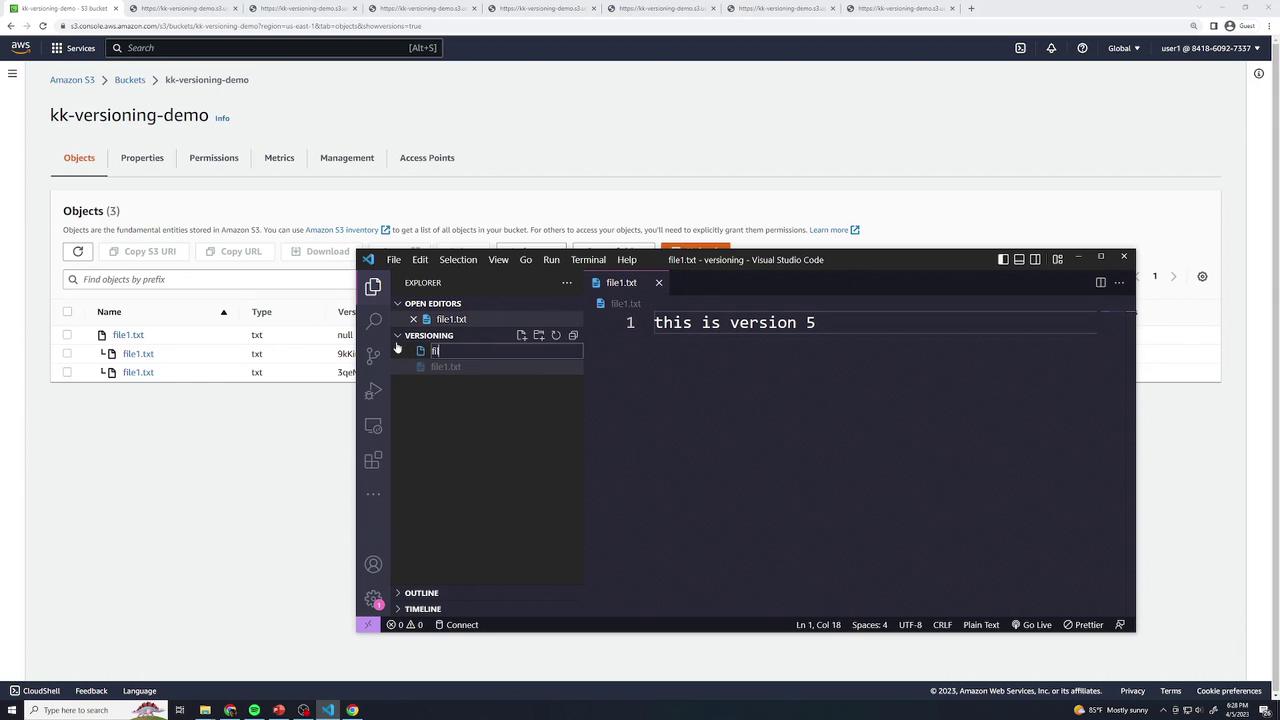Open the AWS Services grid menu
1280x720 pixels.
coord(73,48)
